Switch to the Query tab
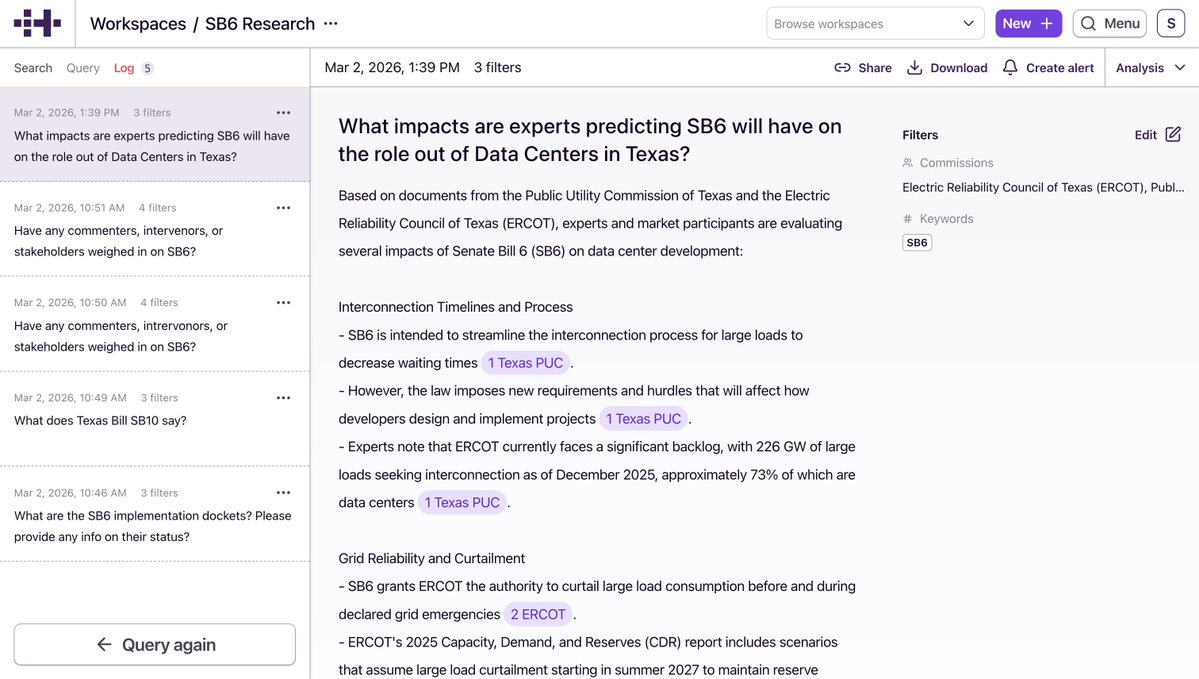 [x=83, y=68]
